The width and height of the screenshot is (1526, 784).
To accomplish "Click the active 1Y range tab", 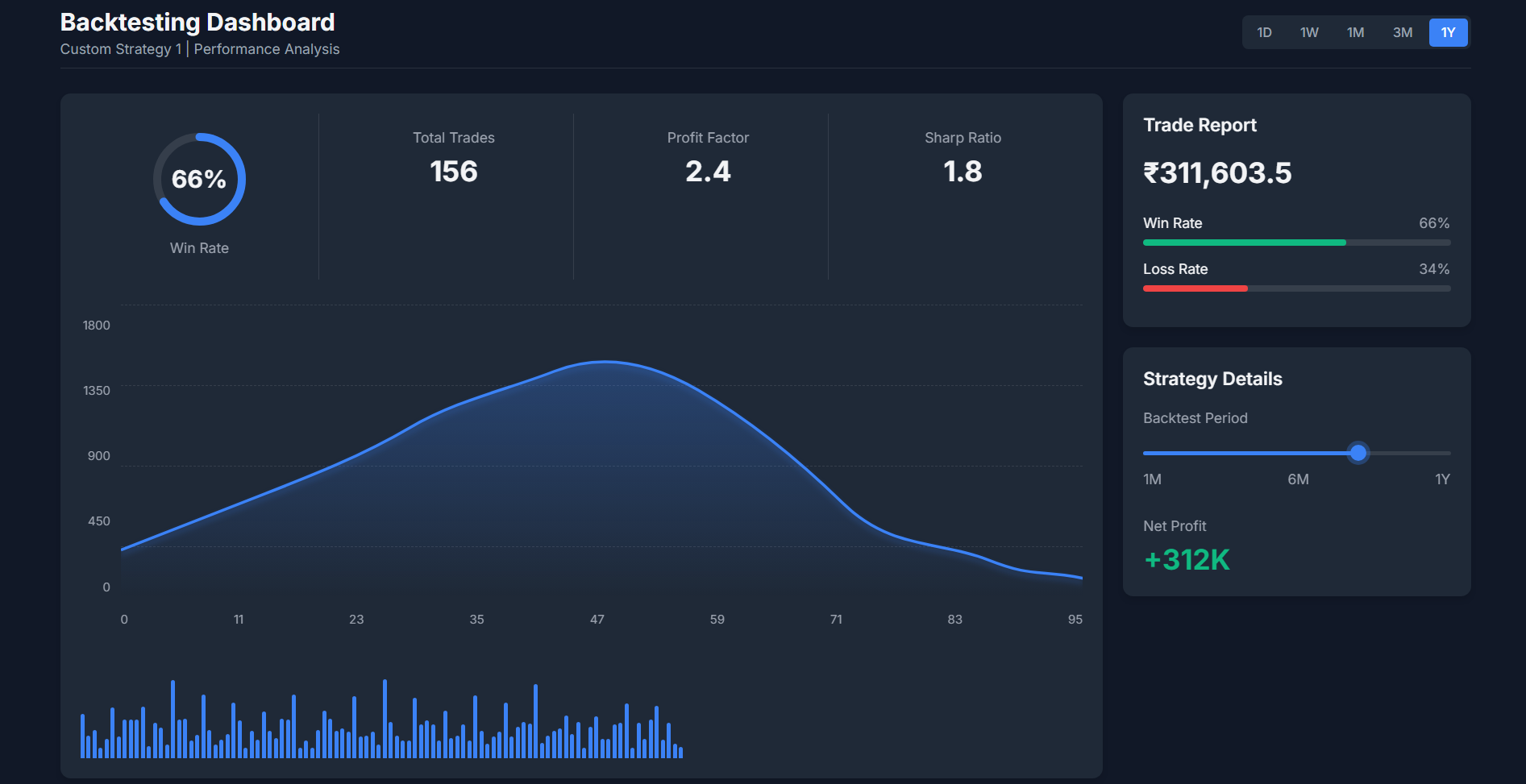I will (x=1448, y=33).
